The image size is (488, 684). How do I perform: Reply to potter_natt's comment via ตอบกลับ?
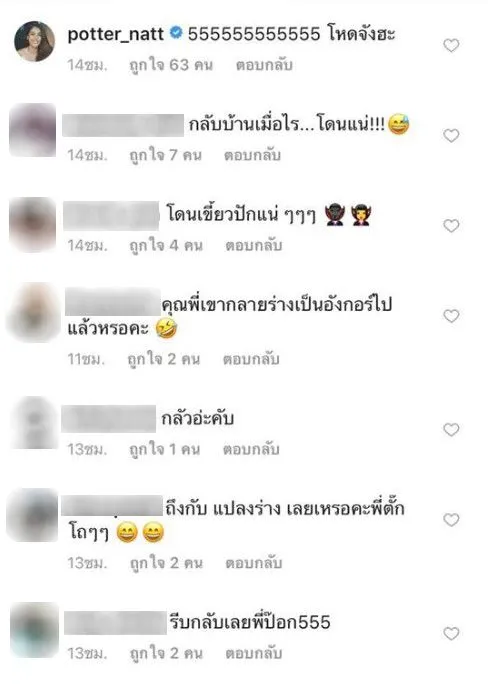click(264, 65)
